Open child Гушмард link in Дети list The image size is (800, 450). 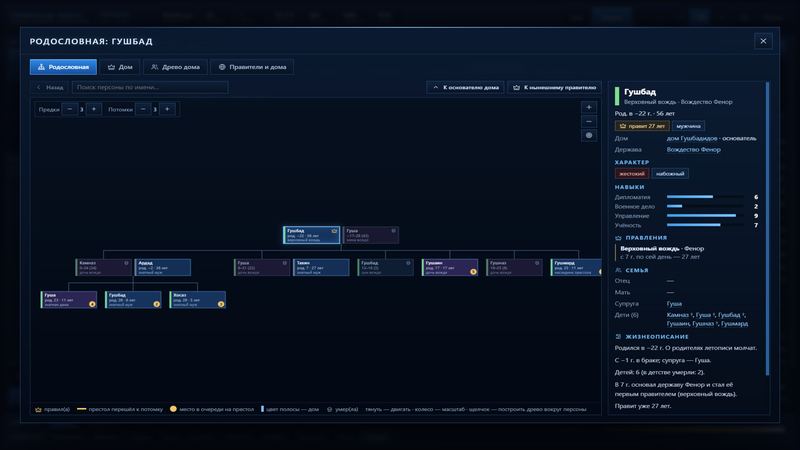(734, 323)
